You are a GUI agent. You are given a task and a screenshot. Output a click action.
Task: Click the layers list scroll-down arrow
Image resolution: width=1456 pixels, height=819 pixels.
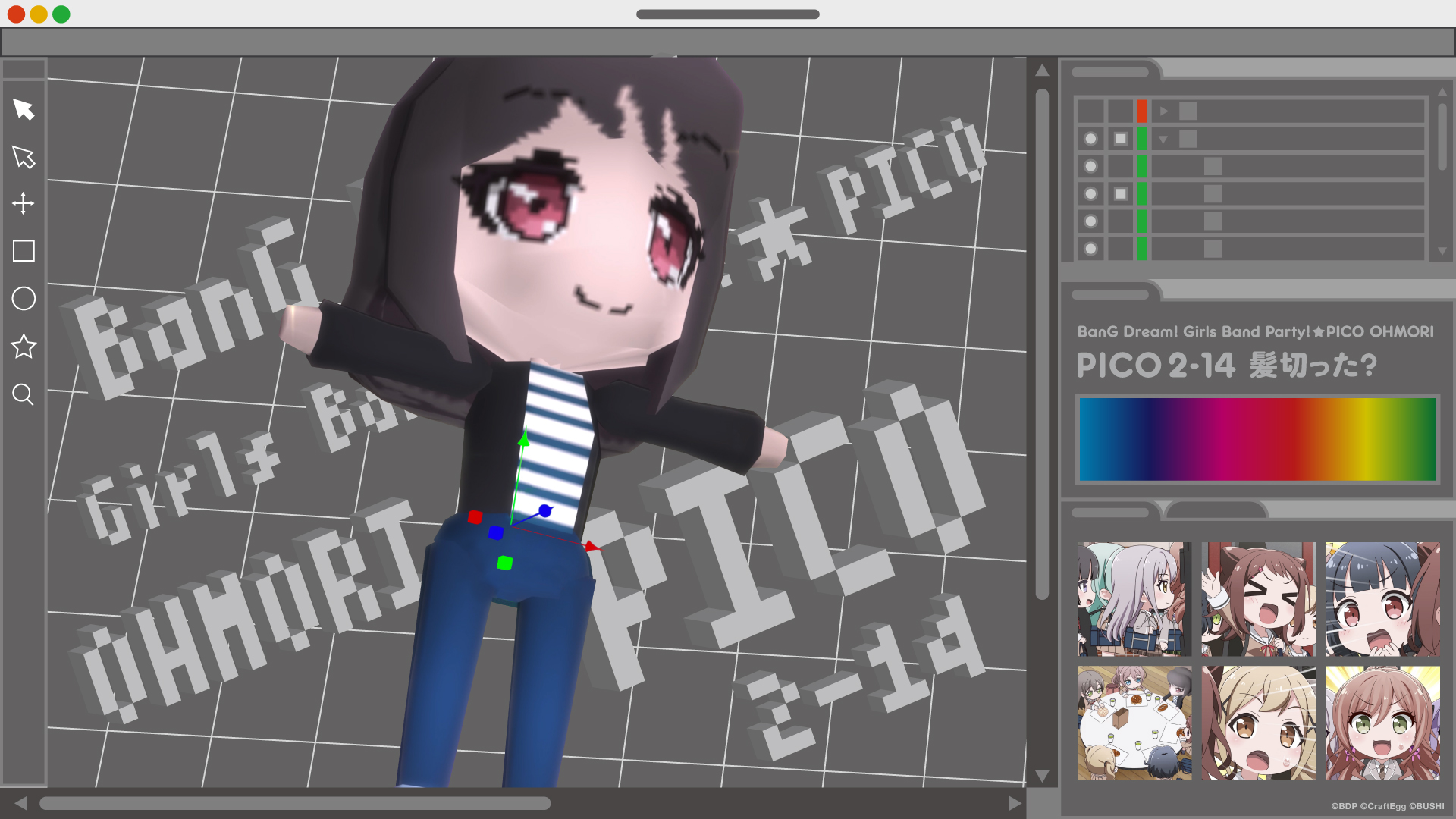pyautogui.click(x=1442, y=251)
